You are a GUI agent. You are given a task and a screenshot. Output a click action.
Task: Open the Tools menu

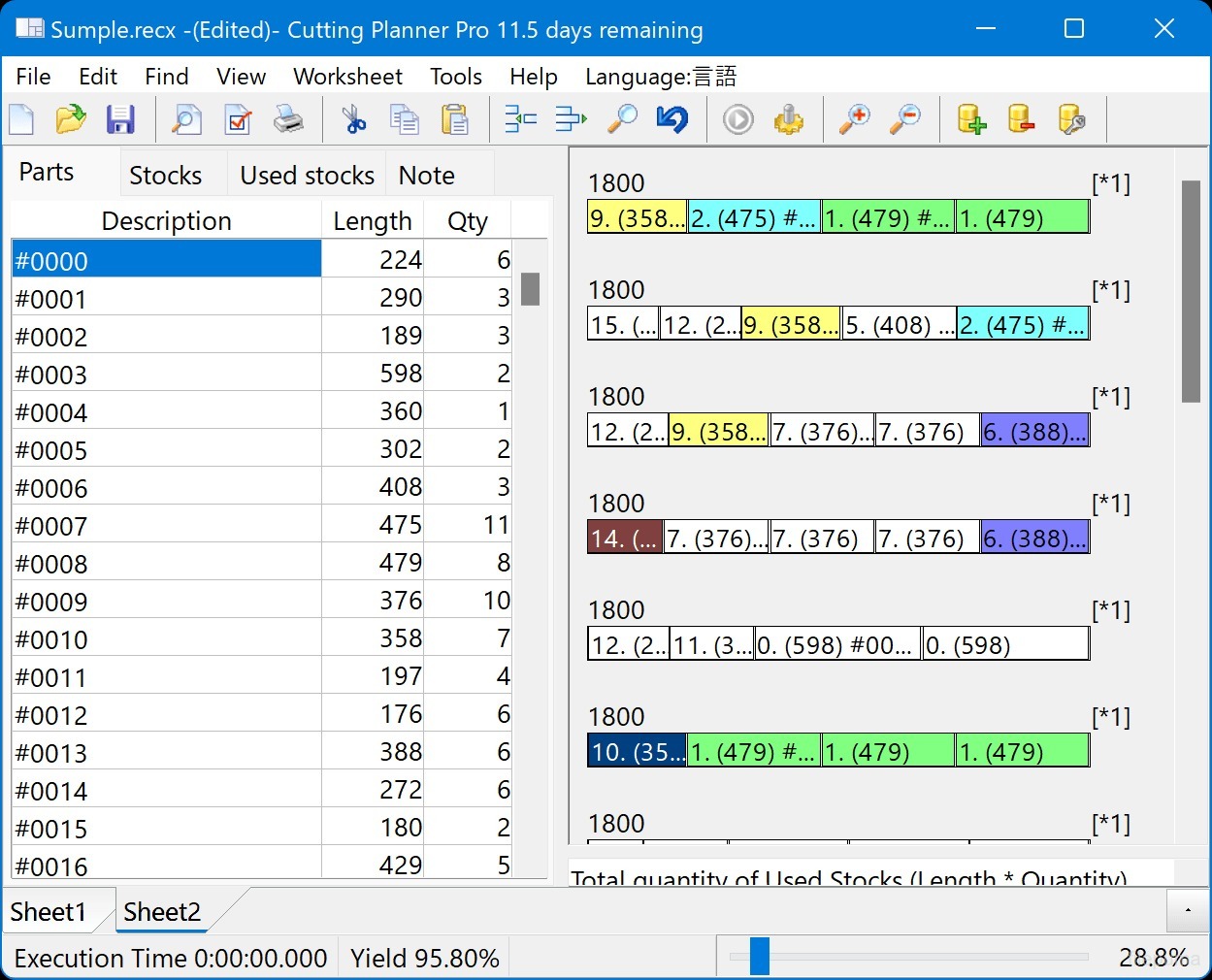tap(456, 77)
